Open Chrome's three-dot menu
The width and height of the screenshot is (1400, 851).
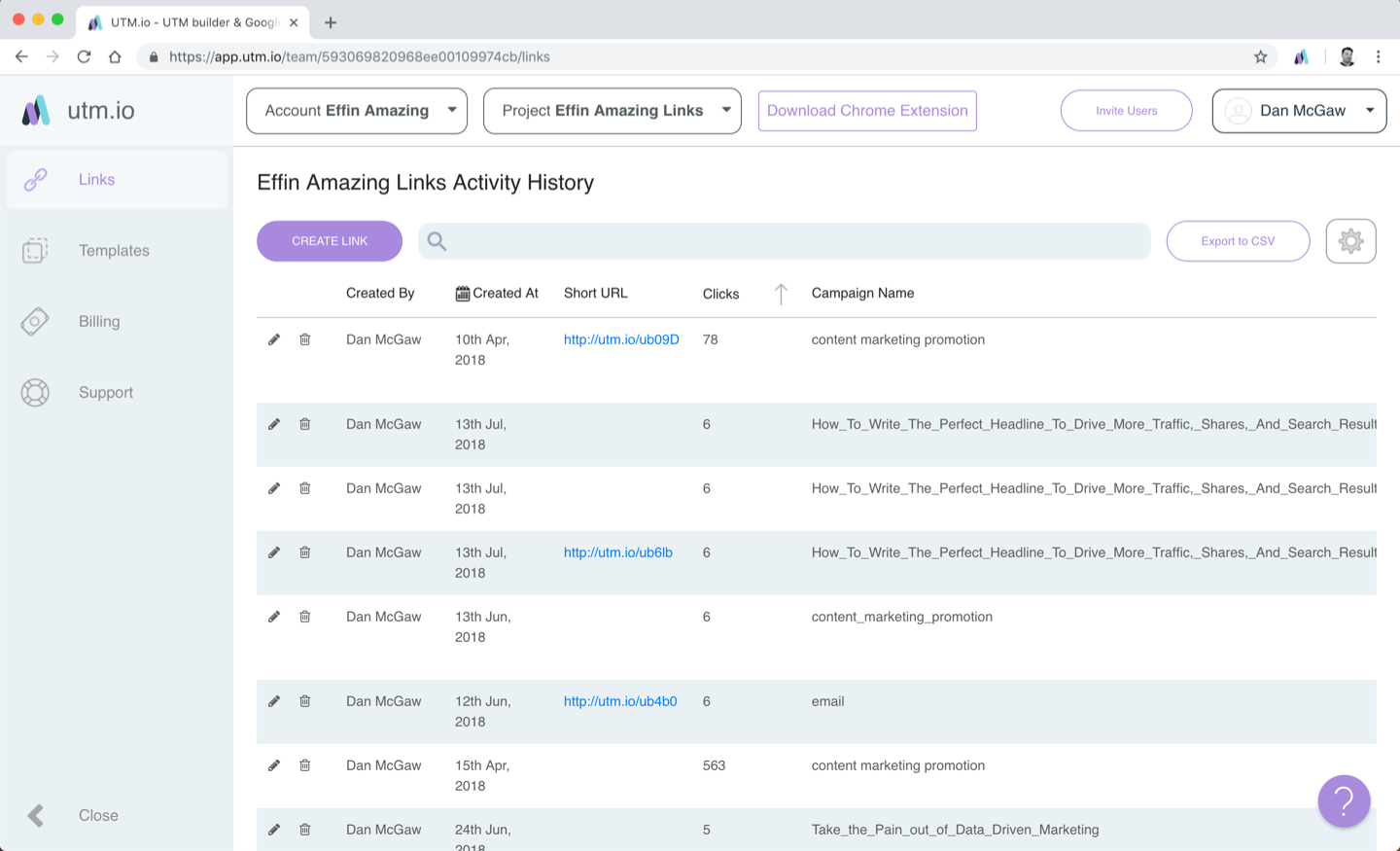point(1379,56)
